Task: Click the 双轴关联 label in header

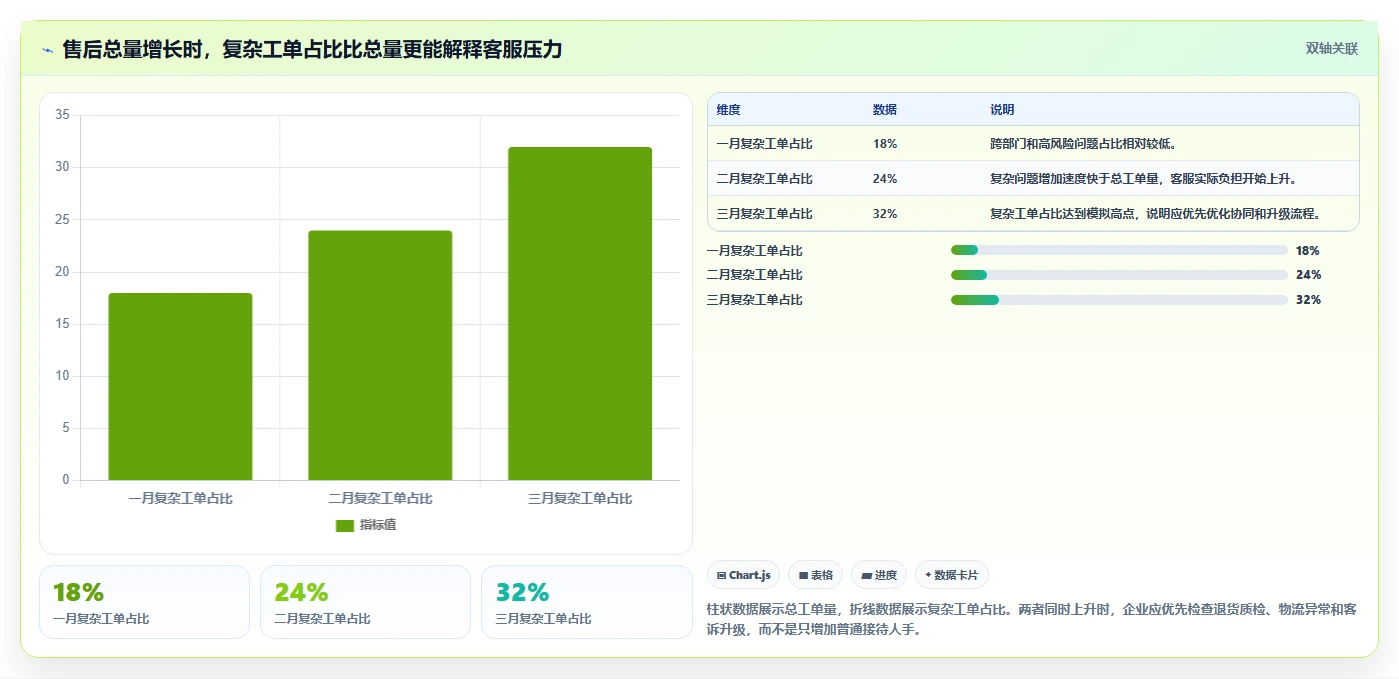Action: click(1332, 49)
